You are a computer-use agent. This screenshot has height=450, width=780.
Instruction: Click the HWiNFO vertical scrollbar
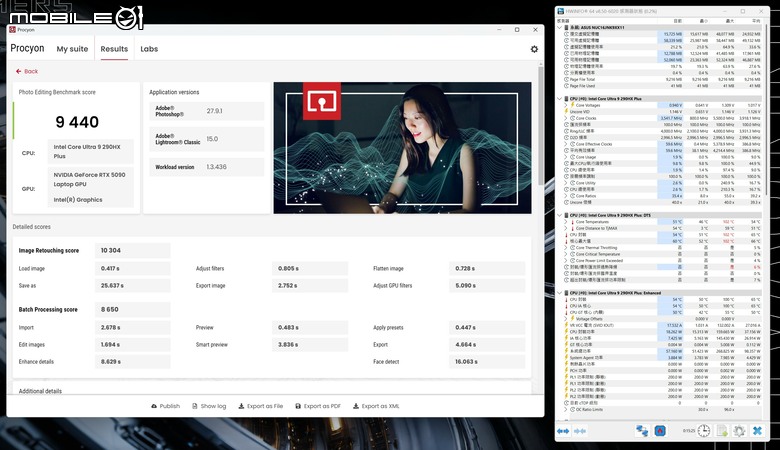767,109
